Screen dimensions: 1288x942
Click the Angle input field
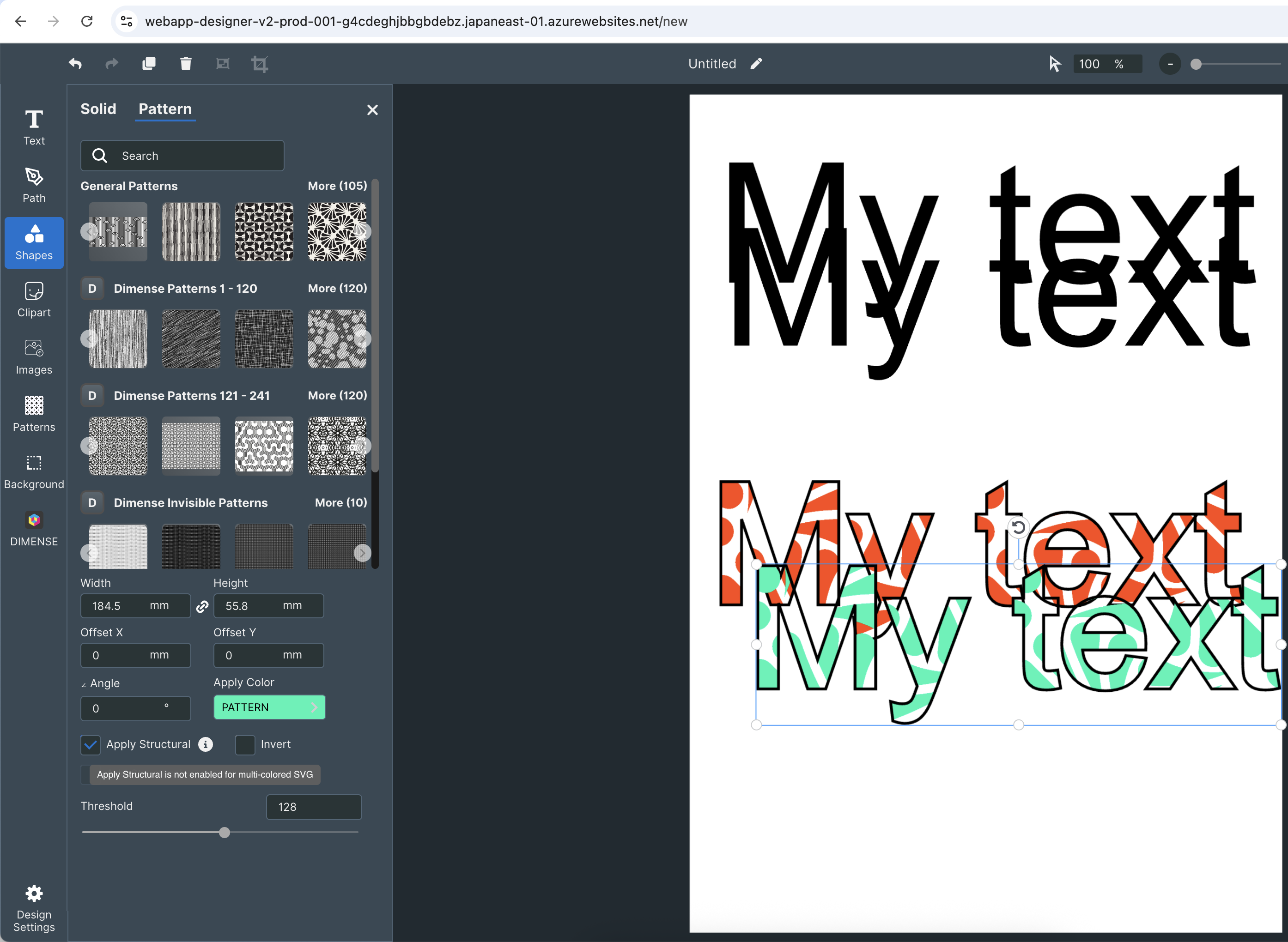(136, 708)
